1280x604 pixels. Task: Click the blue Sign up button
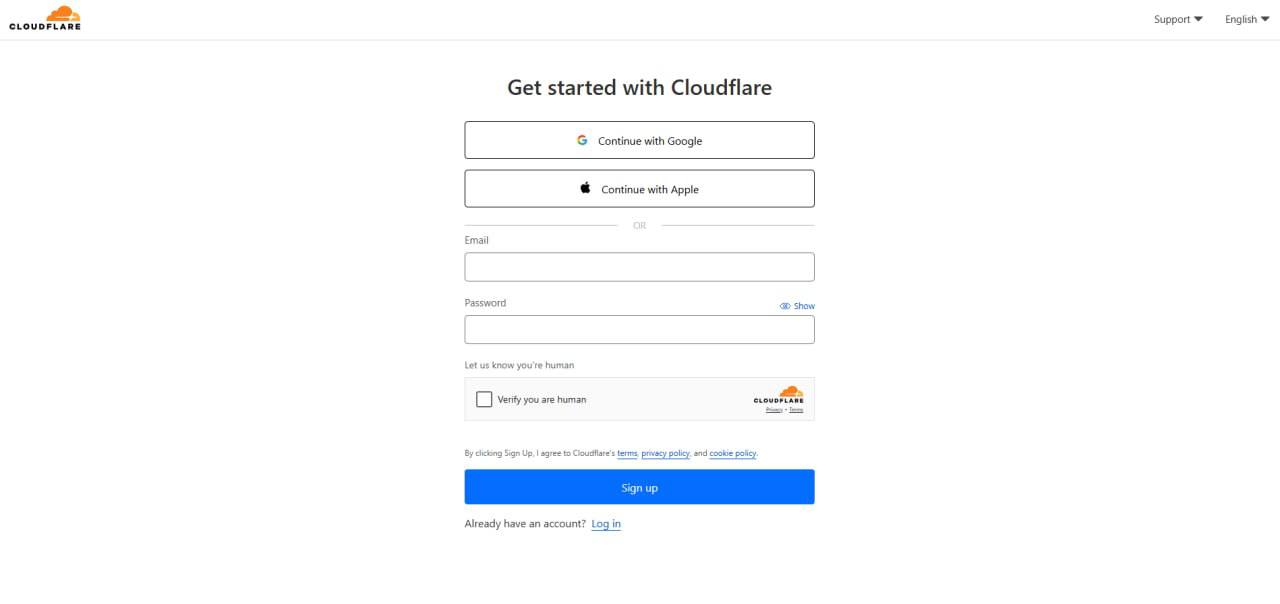[639, 487]
